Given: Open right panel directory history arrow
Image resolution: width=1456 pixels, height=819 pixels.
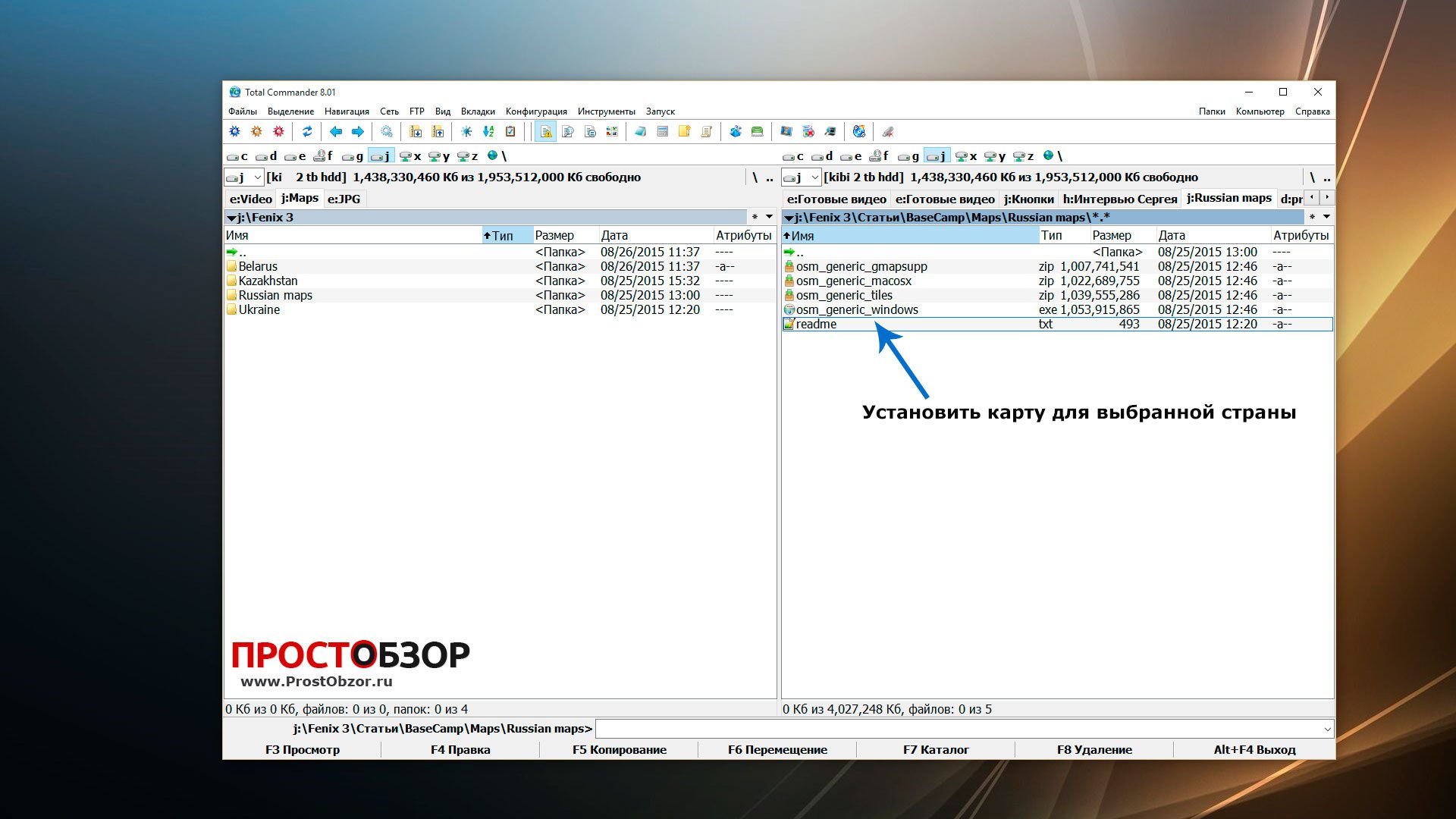Looking at the screenshot, I should pos(1326,217).
